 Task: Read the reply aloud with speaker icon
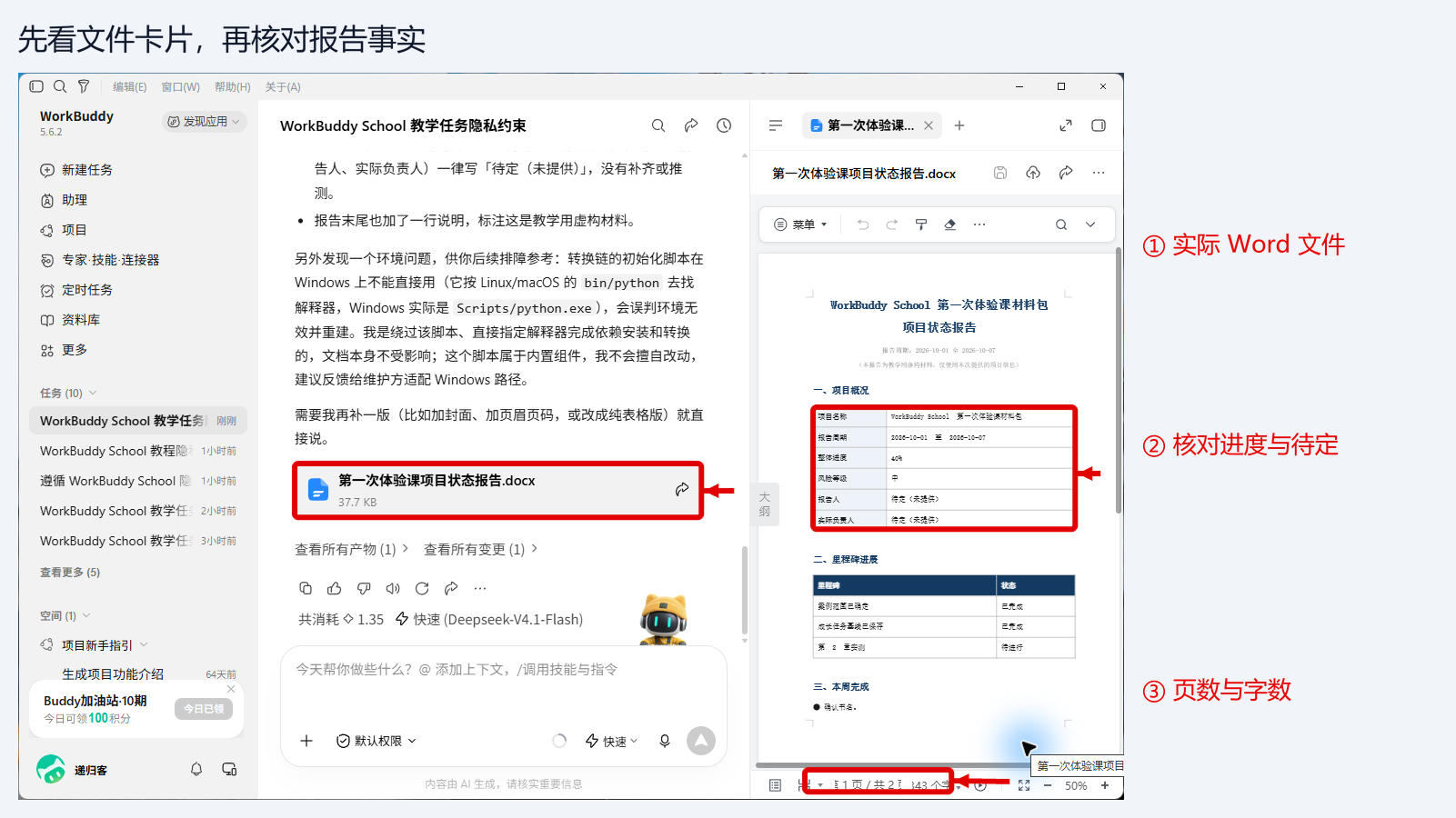[393, 588]
